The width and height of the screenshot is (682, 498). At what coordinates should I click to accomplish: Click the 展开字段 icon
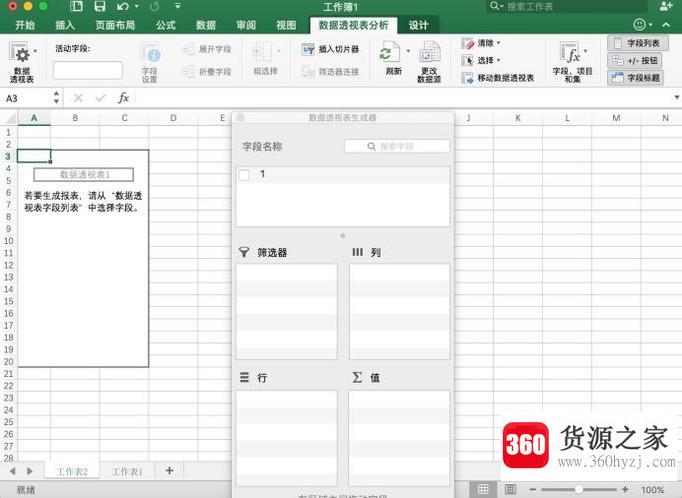[x=188, y=49]
